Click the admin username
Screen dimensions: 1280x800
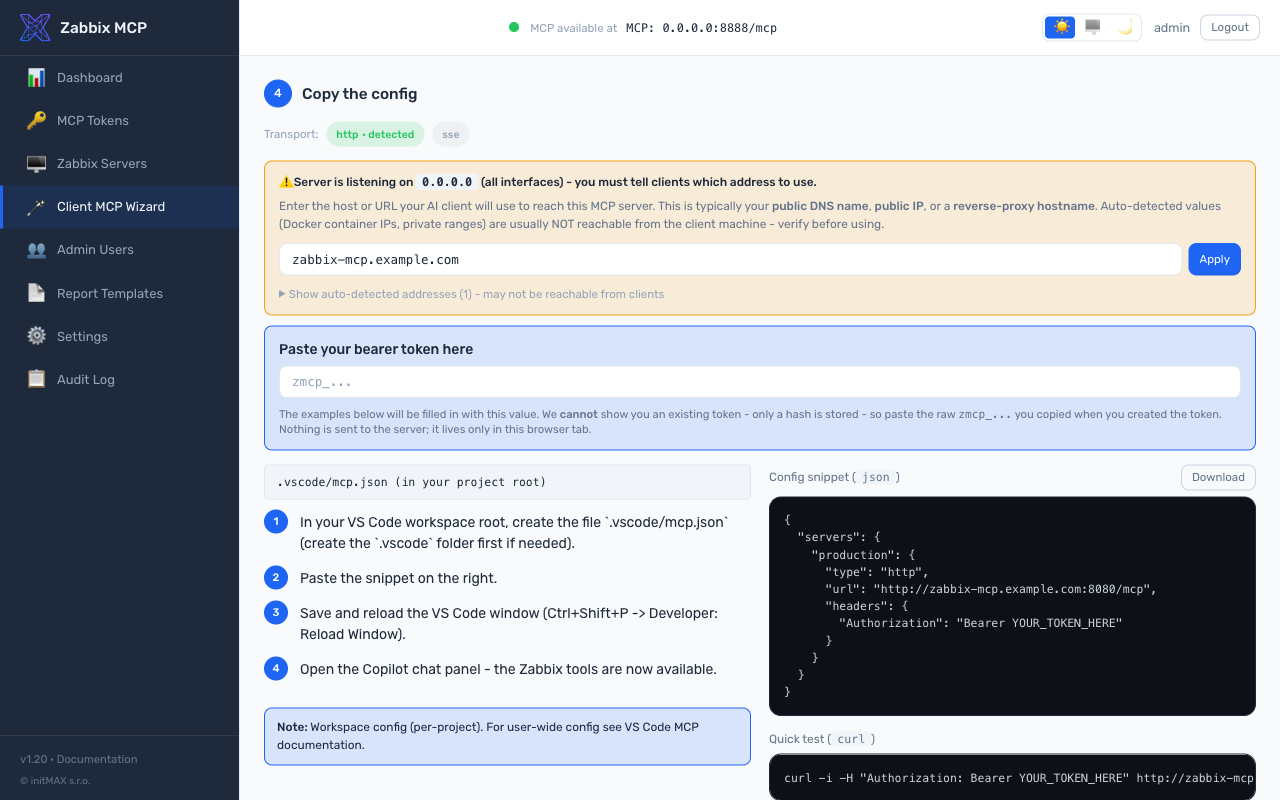1172,27
